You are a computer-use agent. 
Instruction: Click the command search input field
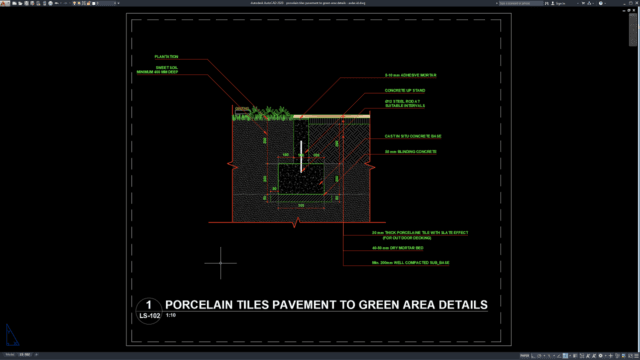[x=521, y=3]
